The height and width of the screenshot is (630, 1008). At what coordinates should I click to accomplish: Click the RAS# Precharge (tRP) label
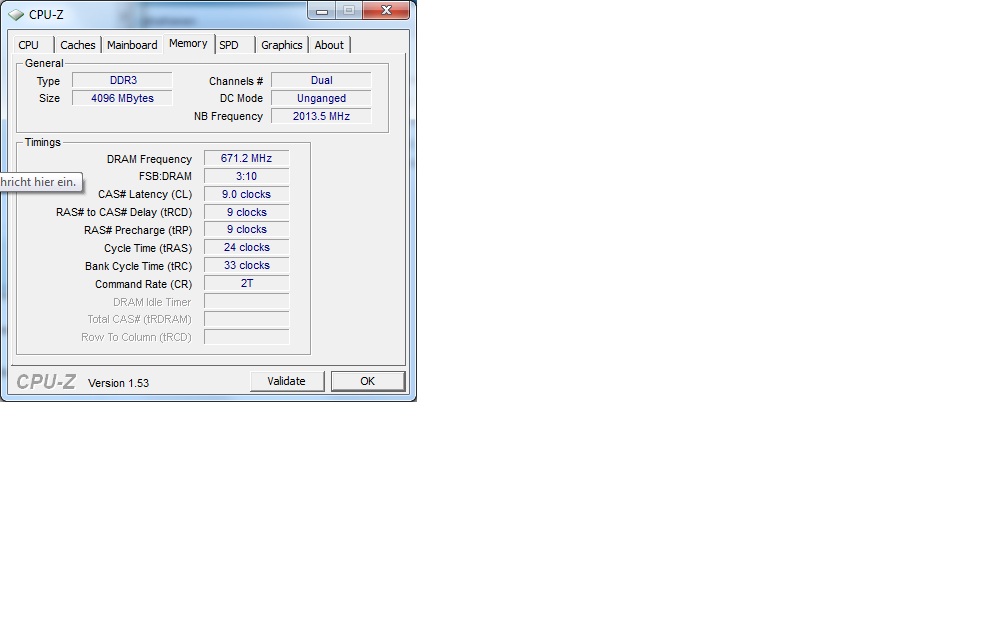(x=138, y=230)
